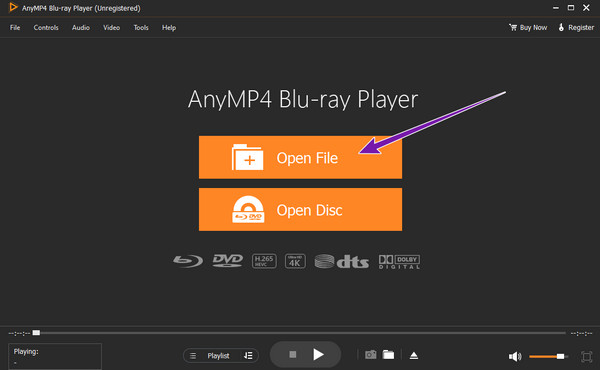Open the snapshot folder icon

[x=388, y=355]
